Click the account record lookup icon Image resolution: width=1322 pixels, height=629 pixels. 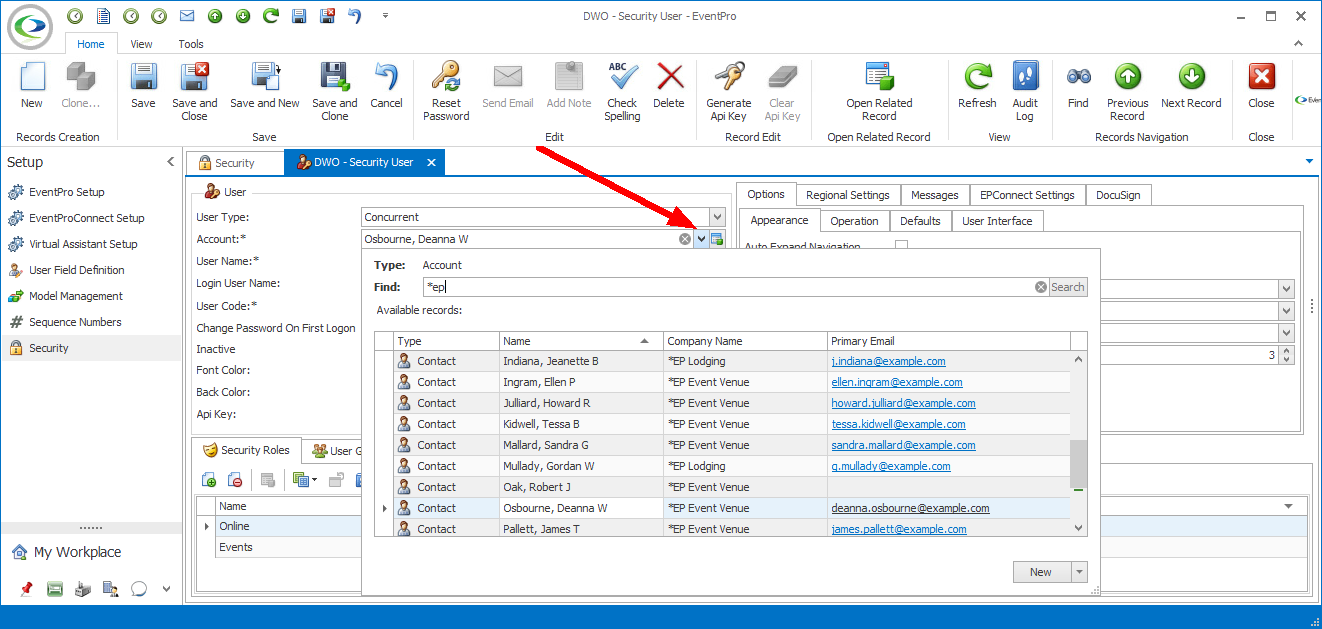point(717,239)
